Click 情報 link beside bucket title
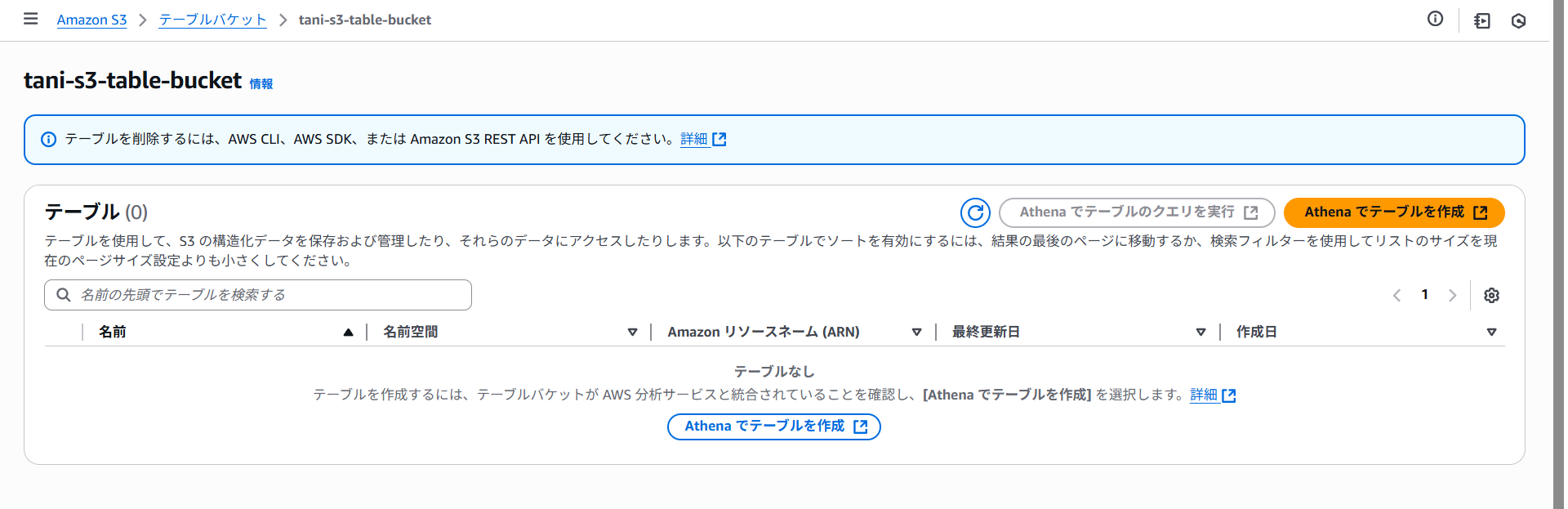Screen dimensions: 1568x509 [261, 83]
